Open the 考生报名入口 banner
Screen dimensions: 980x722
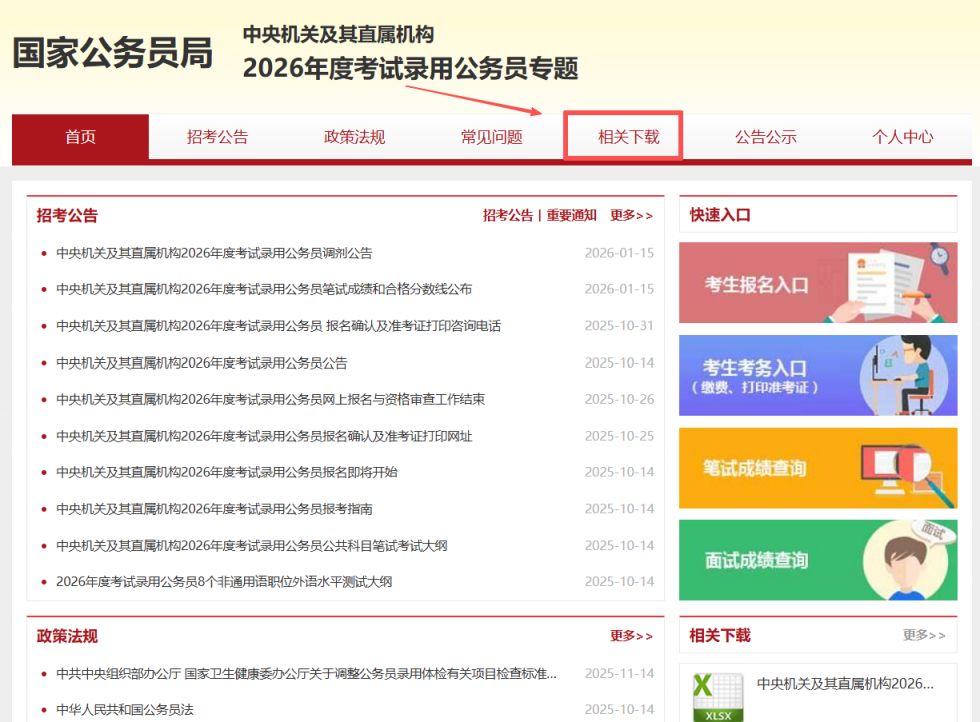818,283
